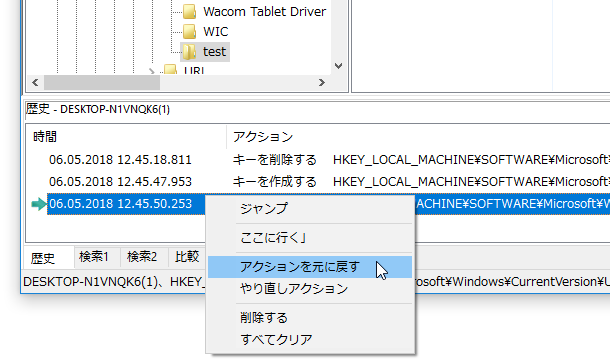
Task: Click キーを削除する action cell
Action: 274,160
